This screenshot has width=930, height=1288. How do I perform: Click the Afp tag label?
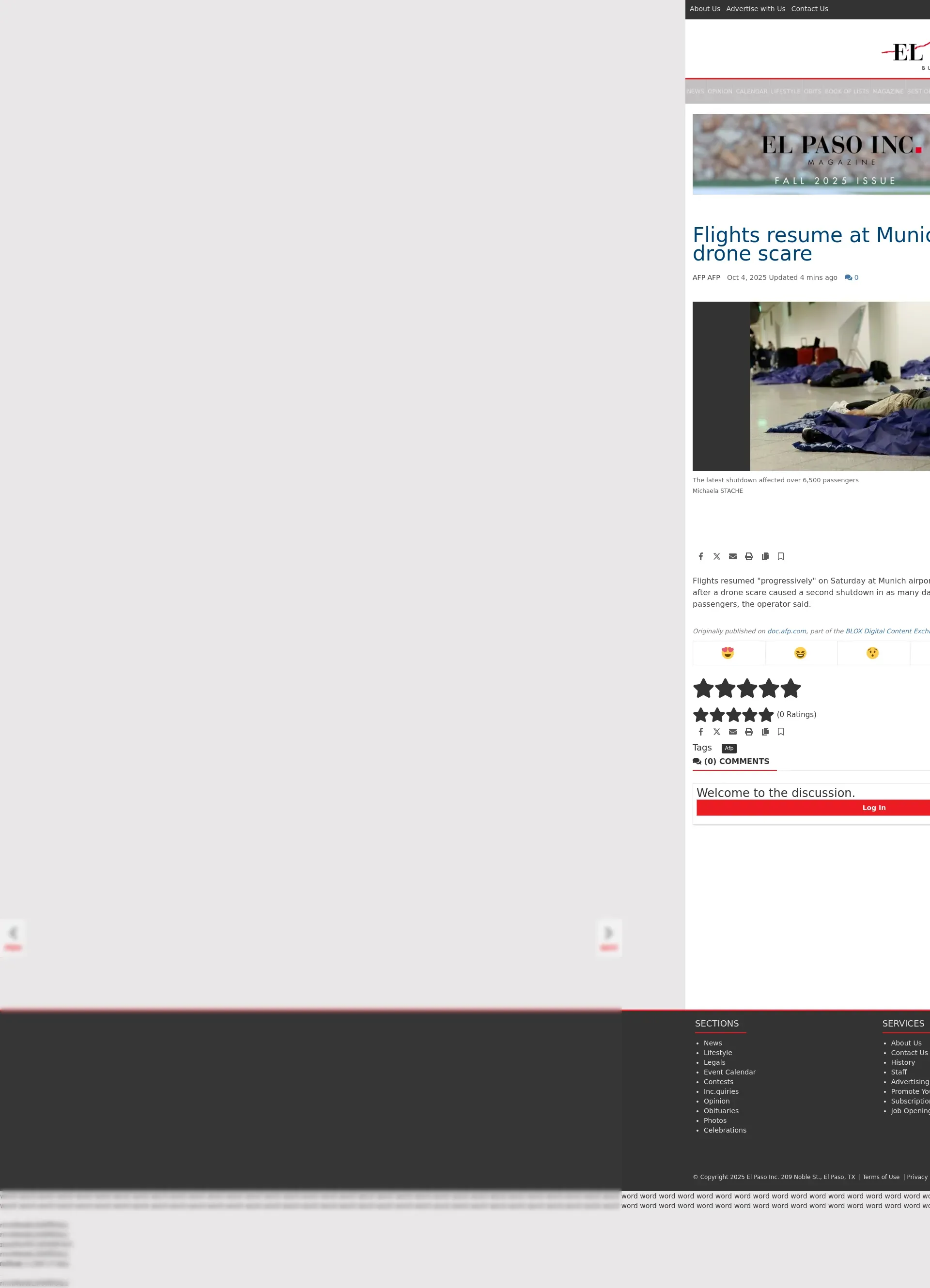729,749
